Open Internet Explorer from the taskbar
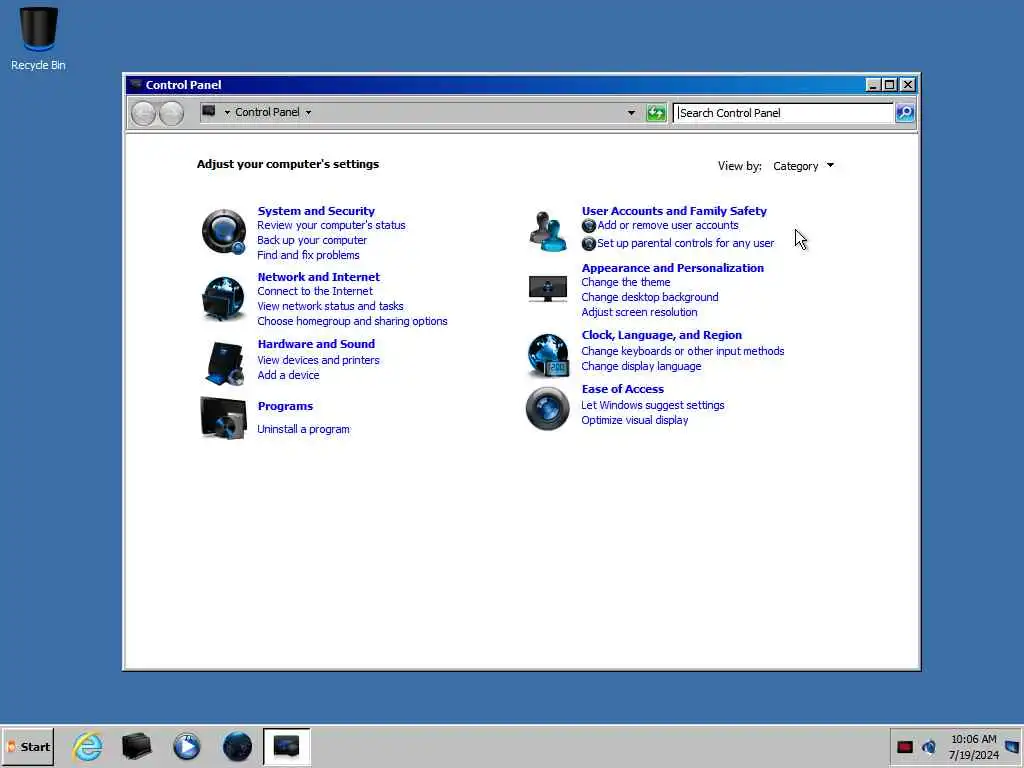1024x768 pixels. (88, 746)
